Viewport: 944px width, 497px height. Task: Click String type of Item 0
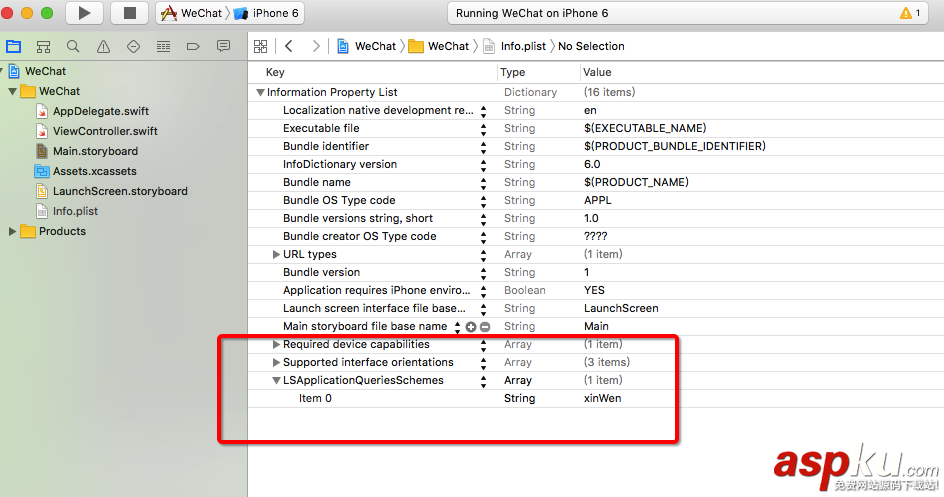[520, 398]
